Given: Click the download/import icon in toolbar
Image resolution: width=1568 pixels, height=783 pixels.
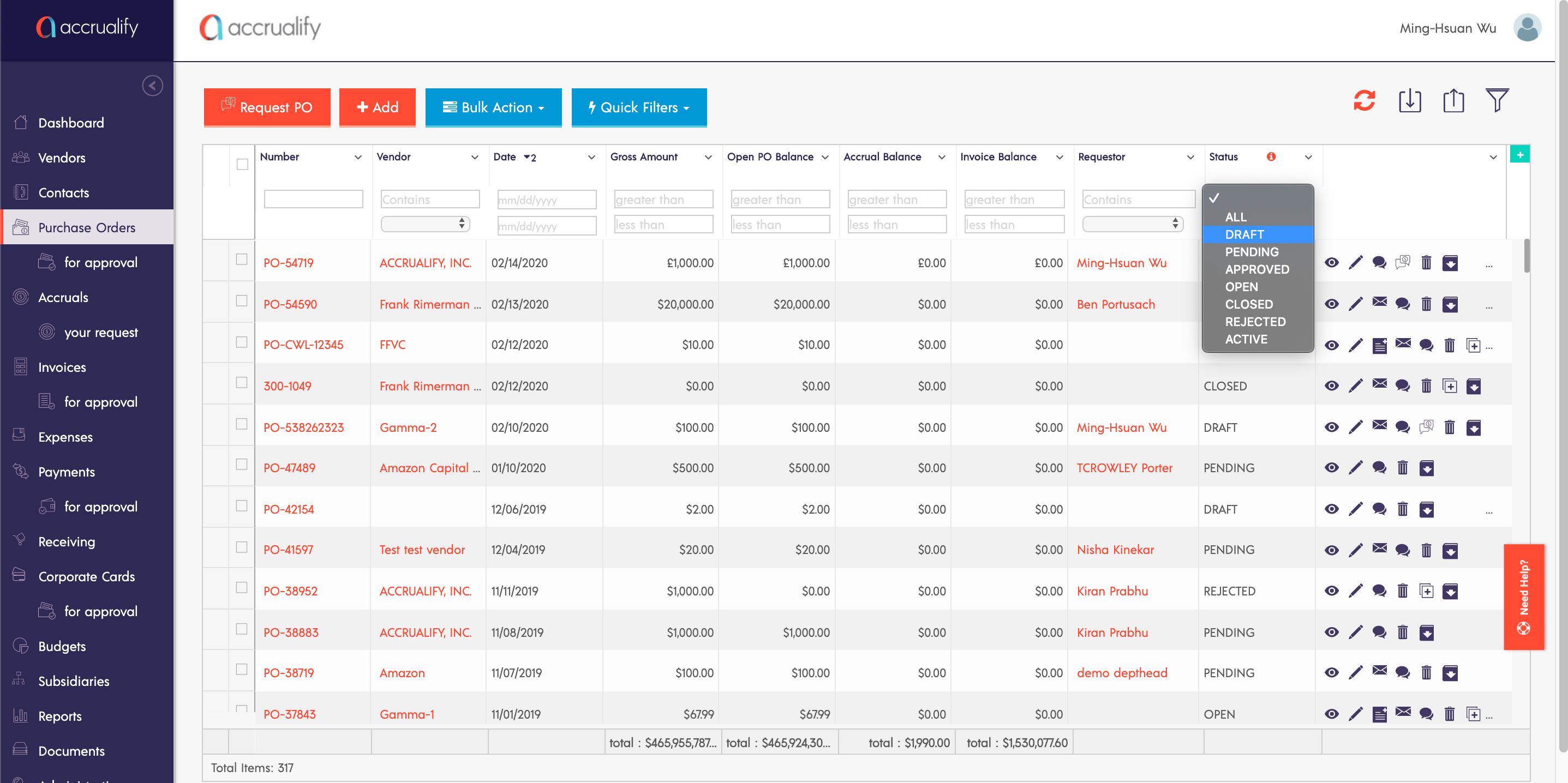Looking at the screenshot, I should (1409, 101).
